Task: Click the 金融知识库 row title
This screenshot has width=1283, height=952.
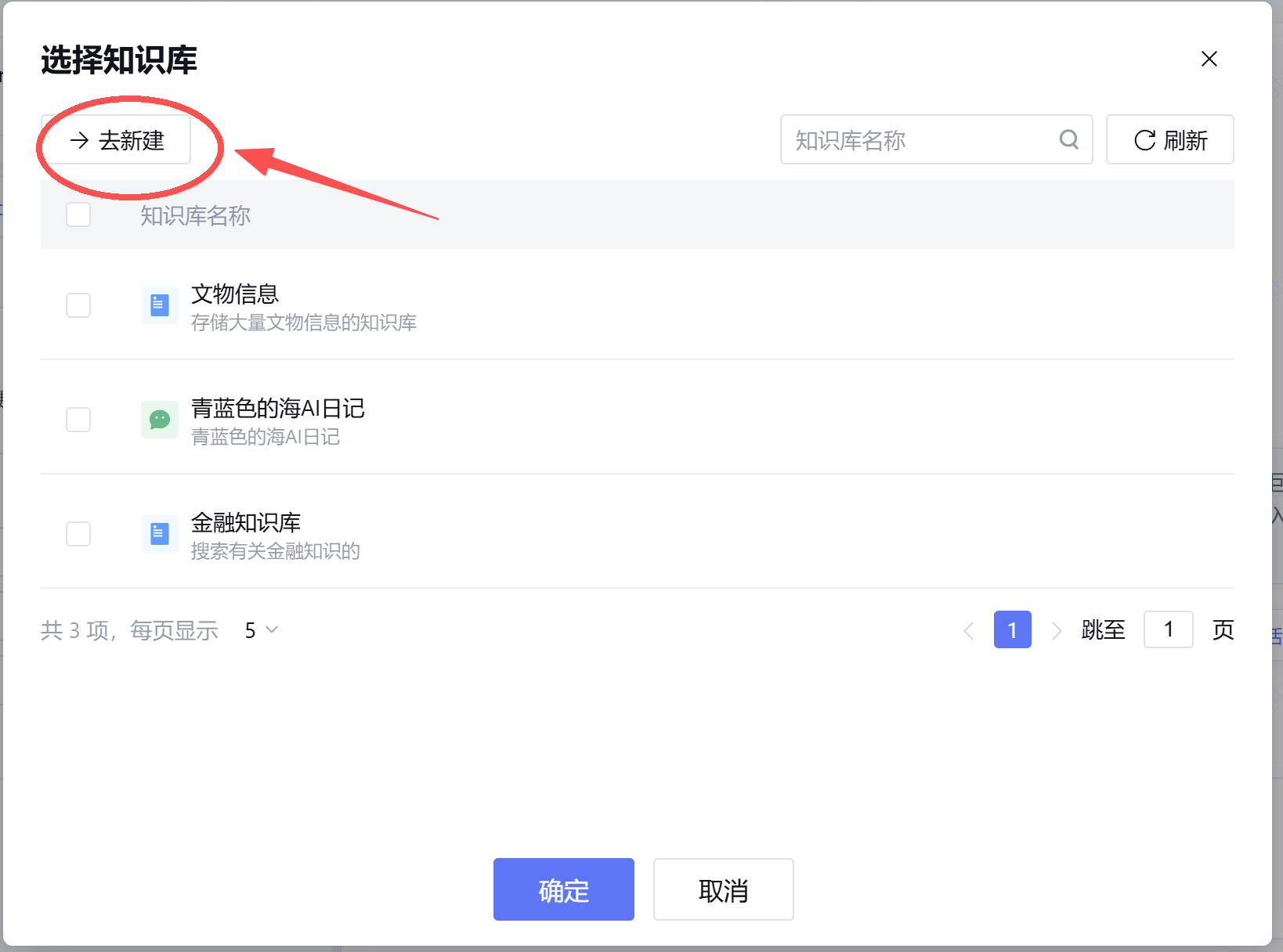Action: click(x=246, y=522)
